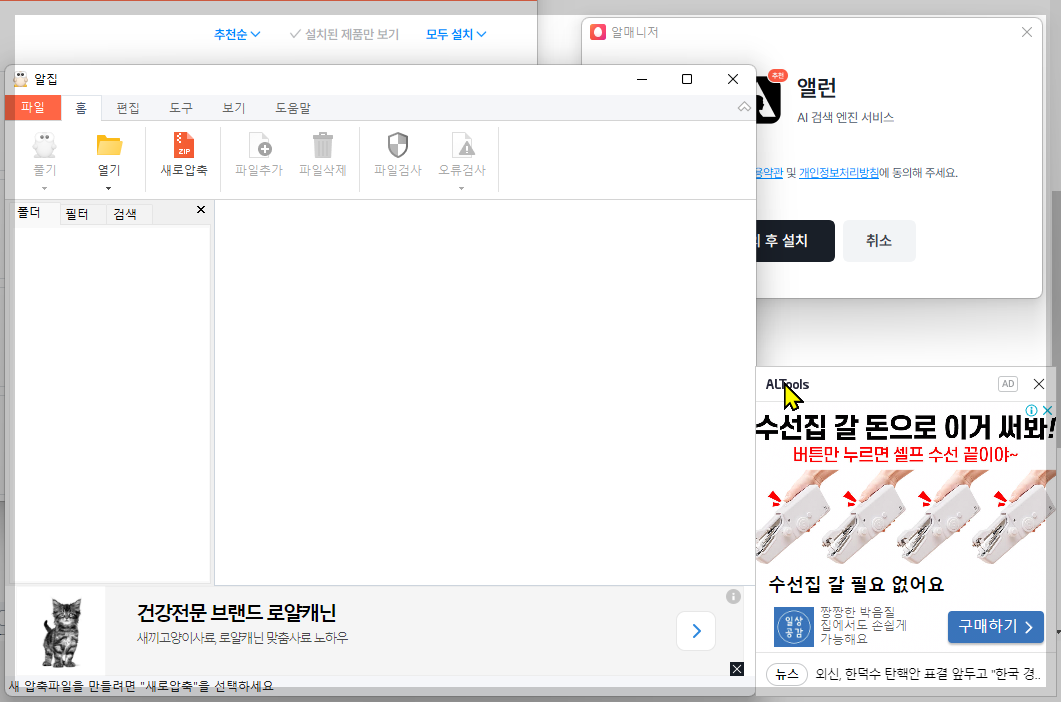
Task: Close the ALTools ad popup
Action: click(1039, 384)
